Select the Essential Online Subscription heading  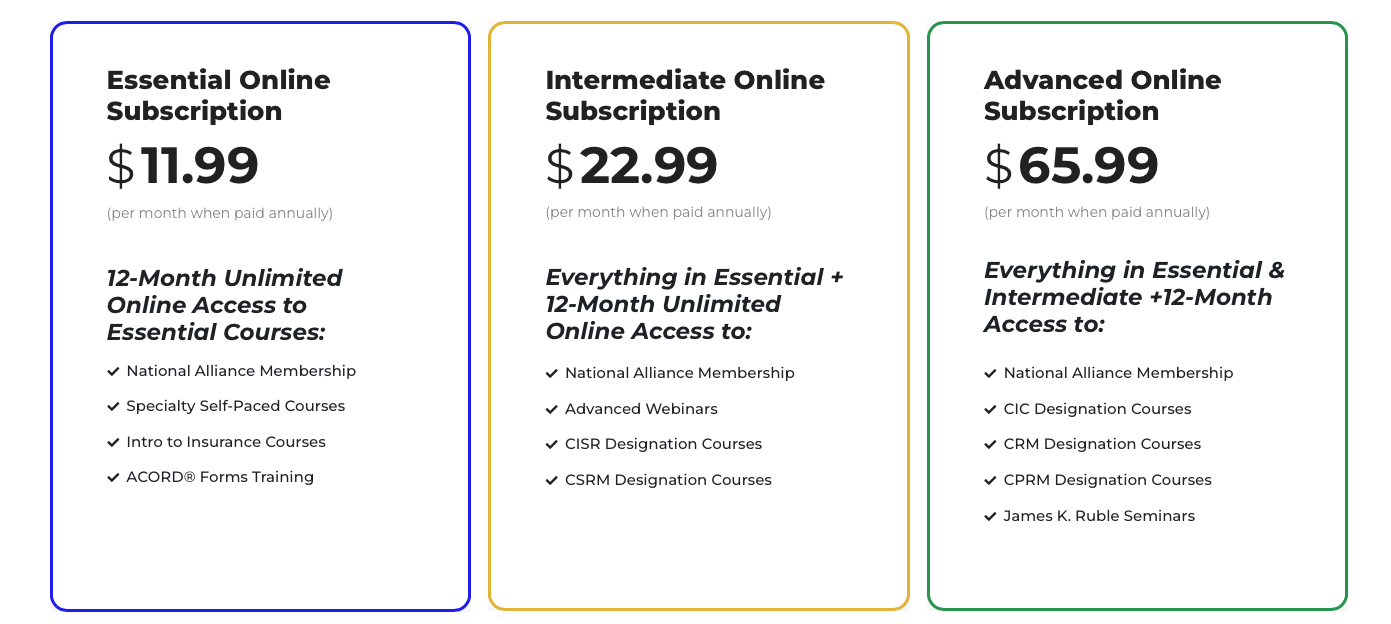219,95
